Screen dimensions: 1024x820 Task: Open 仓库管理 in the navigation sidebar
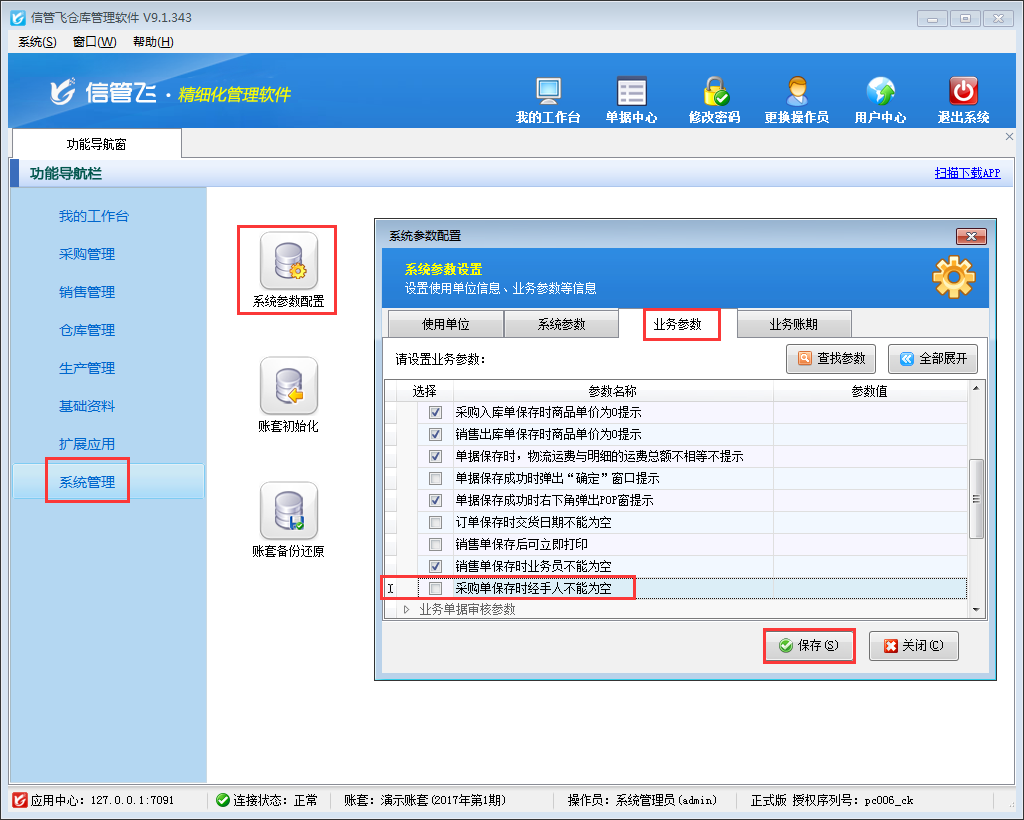coord(87,330)
